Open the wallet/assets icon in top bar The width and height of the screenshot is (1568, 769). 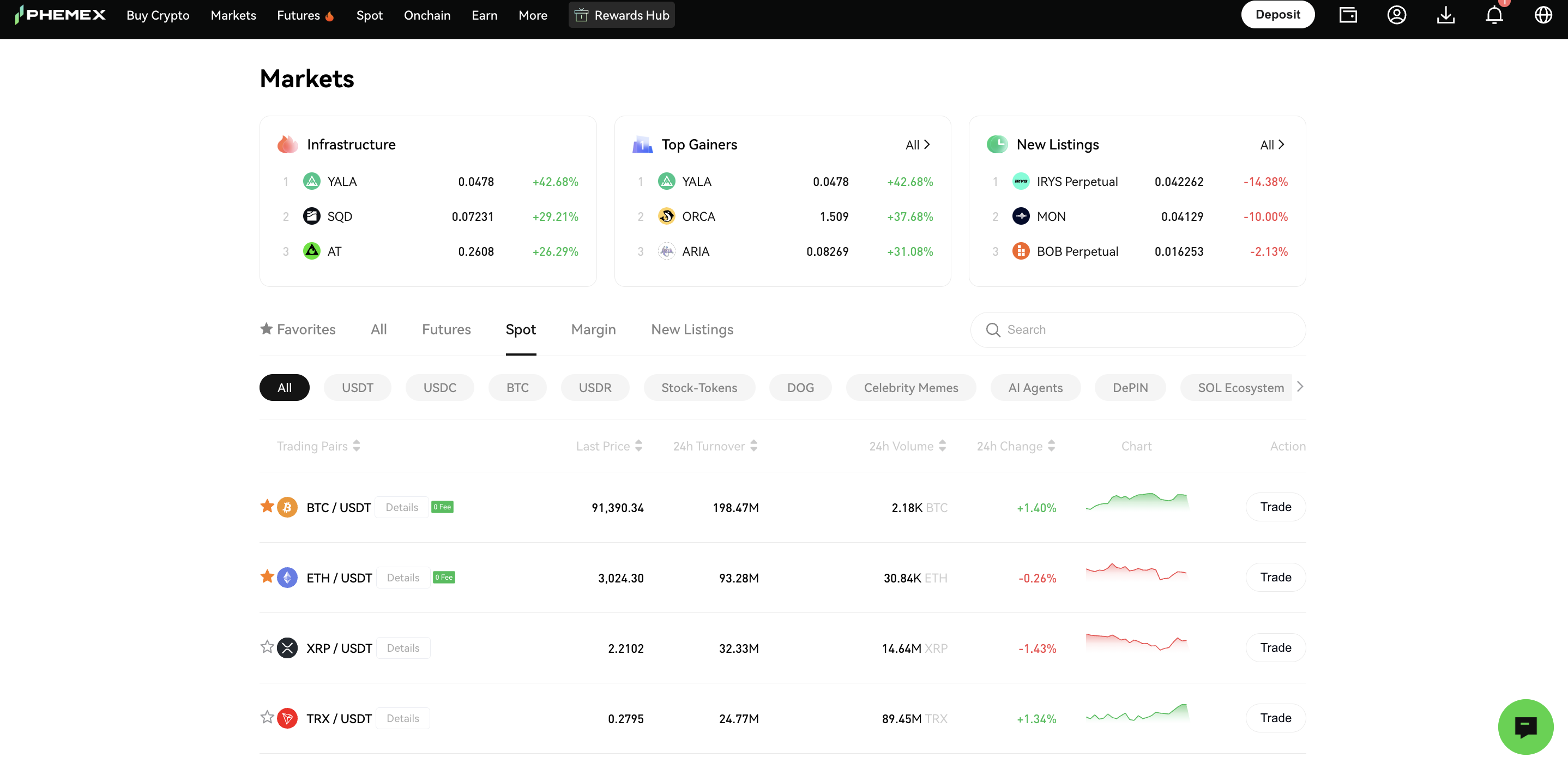pos(1348,15)
